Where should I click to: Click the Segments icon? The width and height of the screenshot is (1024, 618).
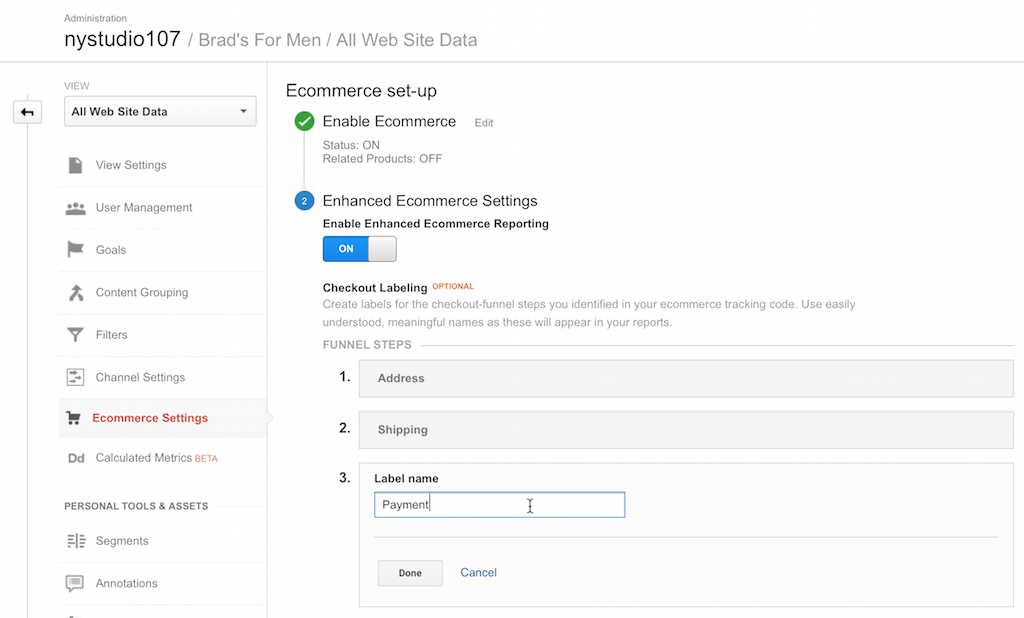pyautogui.click(x=75, y=541)
